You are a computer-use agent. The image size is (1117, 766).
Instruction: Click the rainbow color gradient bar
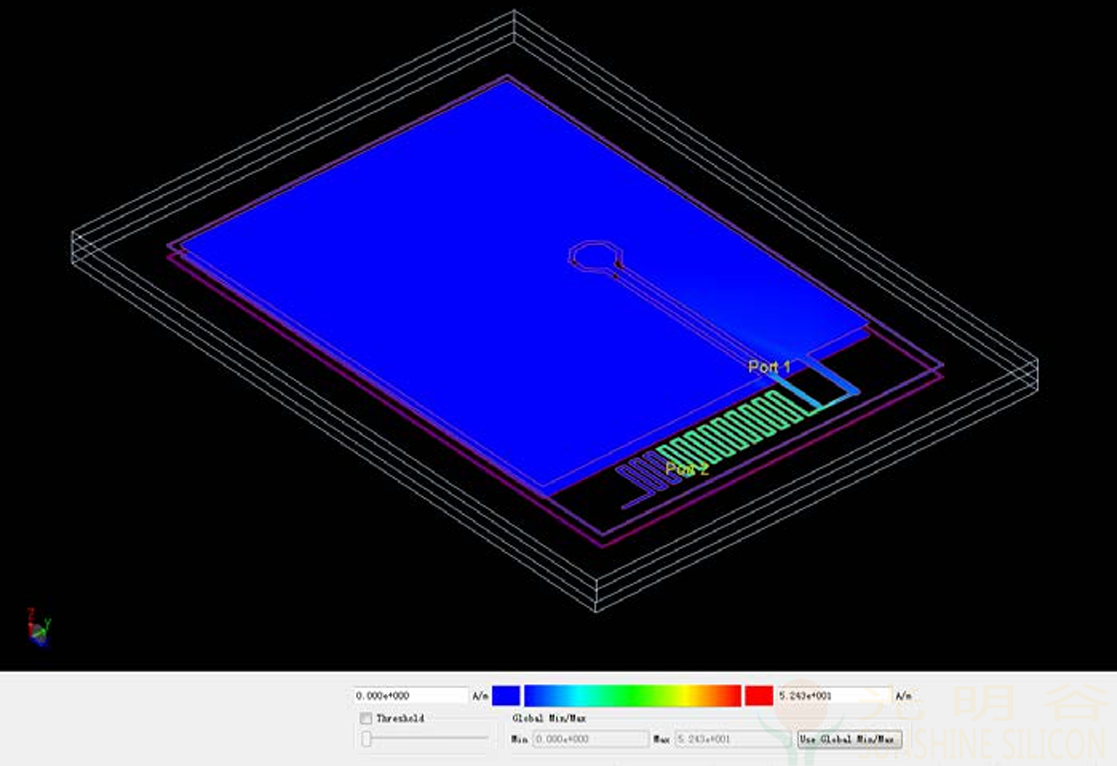coord(633,695)
